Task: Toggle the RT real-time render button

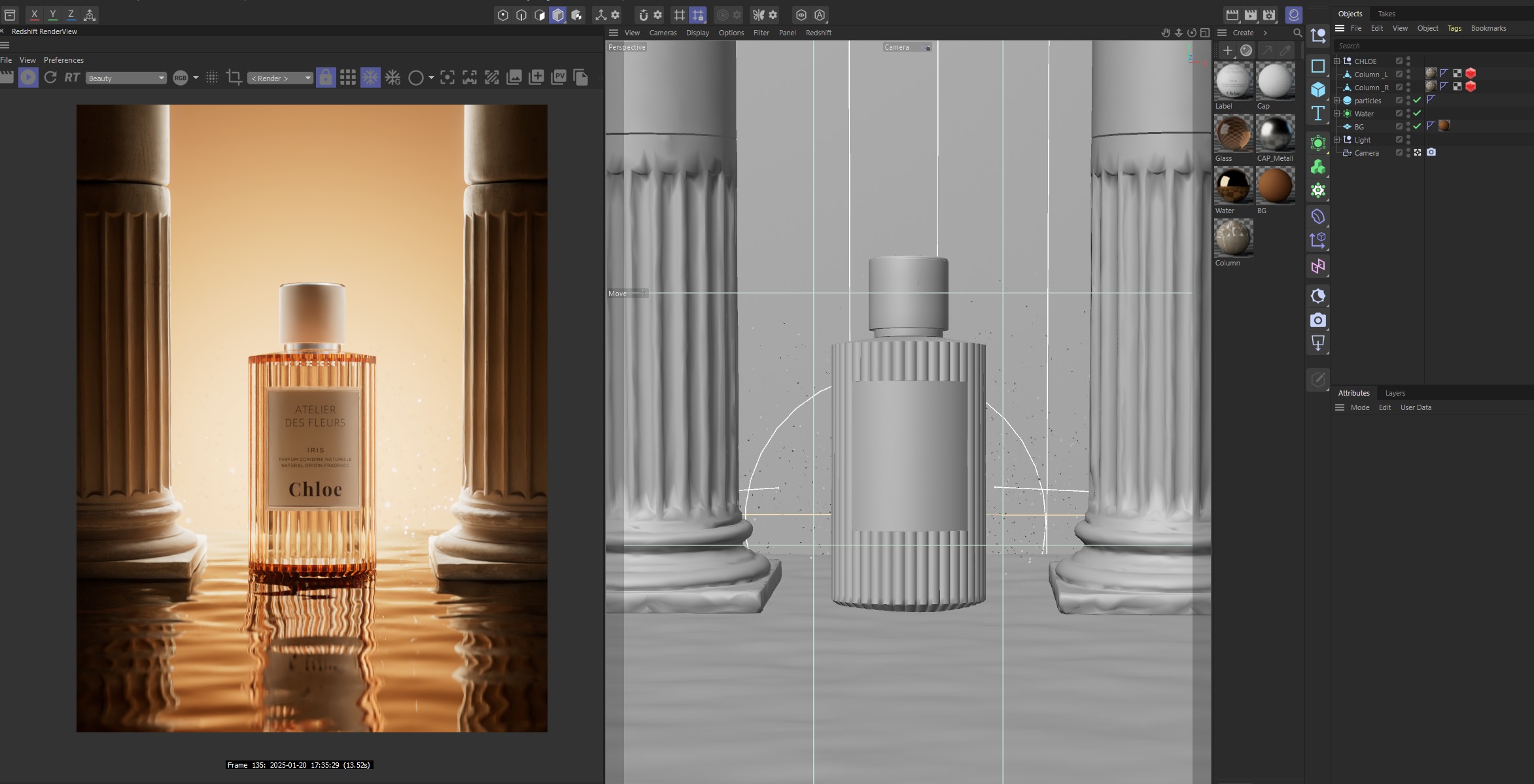Action: (x=72, y=77)
